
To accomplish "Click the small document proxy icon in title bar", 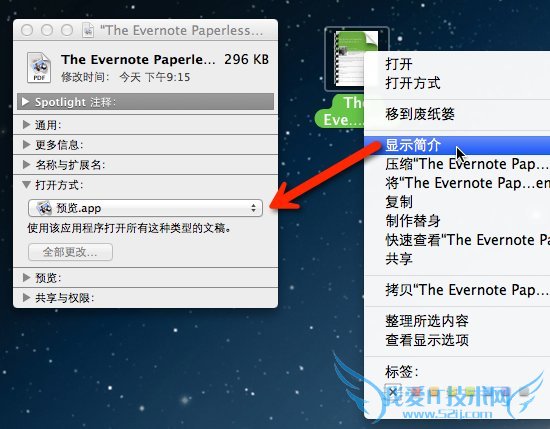I will 88,30.
